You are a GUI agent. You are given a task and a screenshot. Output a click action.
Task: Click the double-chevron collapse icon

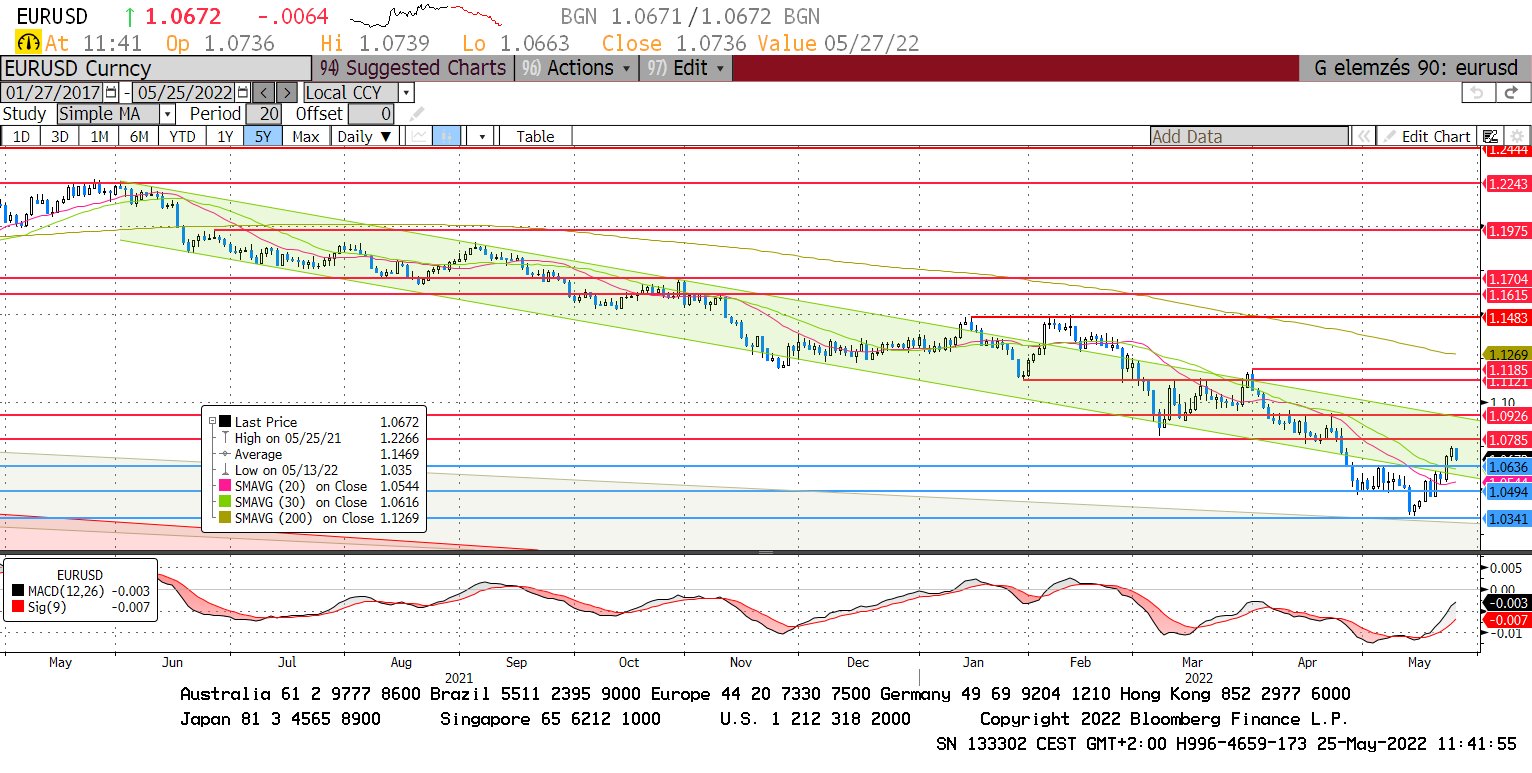coord(1362,136)
